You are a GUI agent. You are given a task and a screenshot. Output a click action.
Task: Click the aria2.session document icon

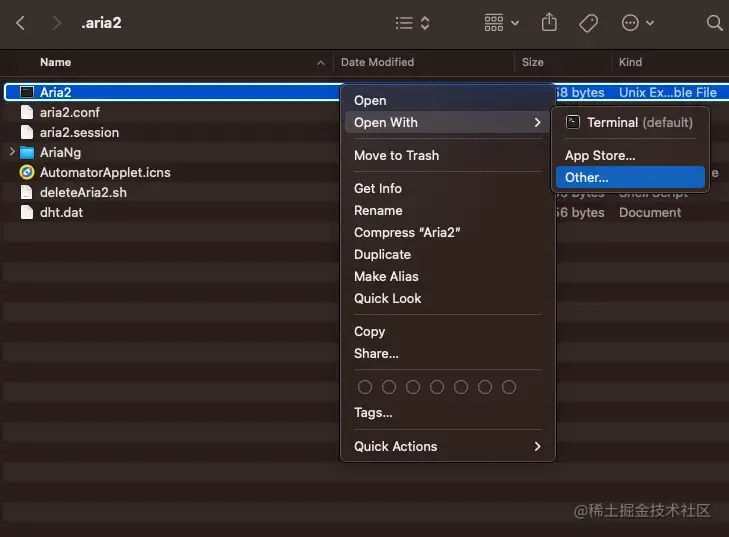click(x=27, y=133)
